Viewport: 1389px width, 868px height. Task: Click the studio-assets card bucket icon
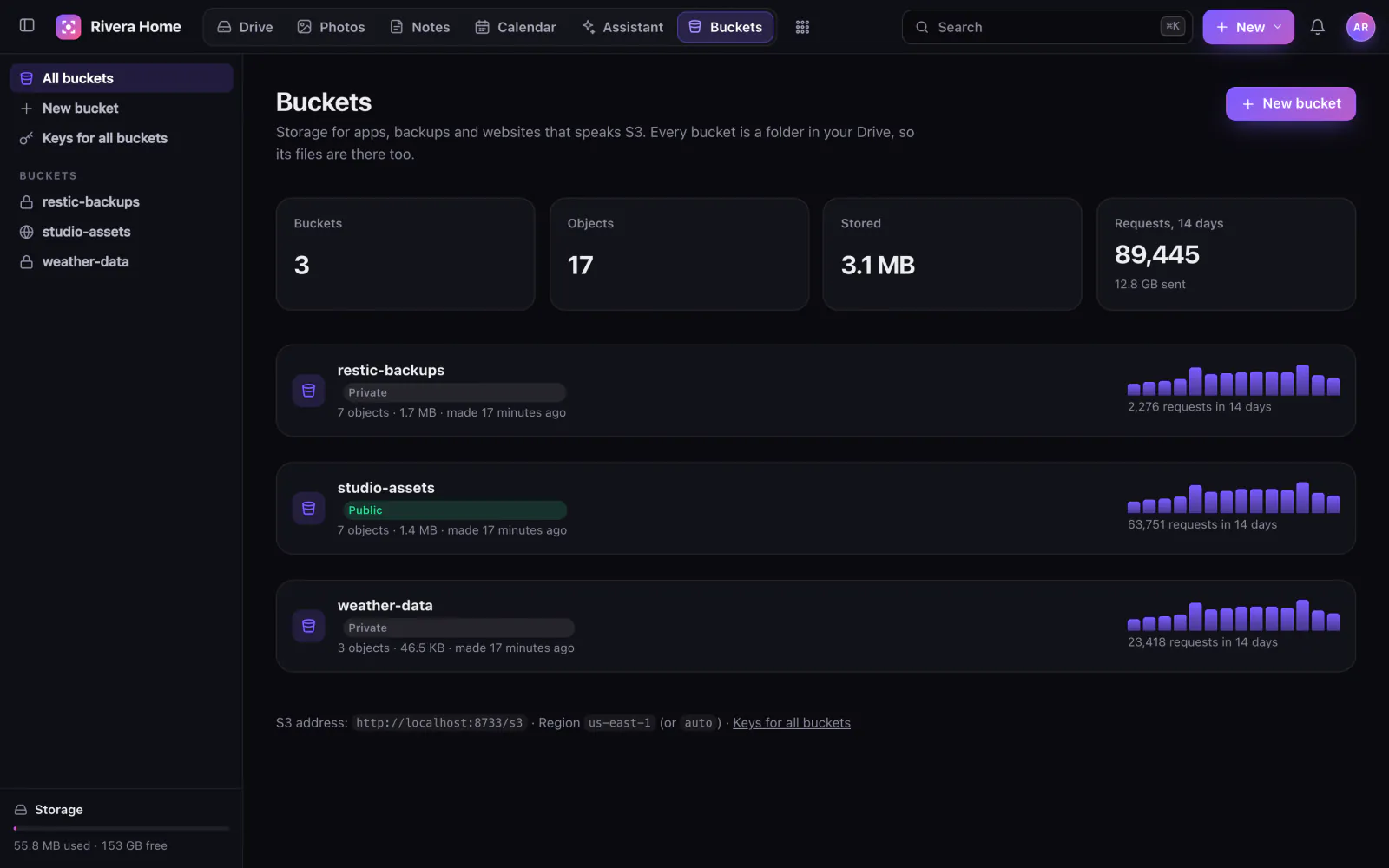click(x=308, y=509)
